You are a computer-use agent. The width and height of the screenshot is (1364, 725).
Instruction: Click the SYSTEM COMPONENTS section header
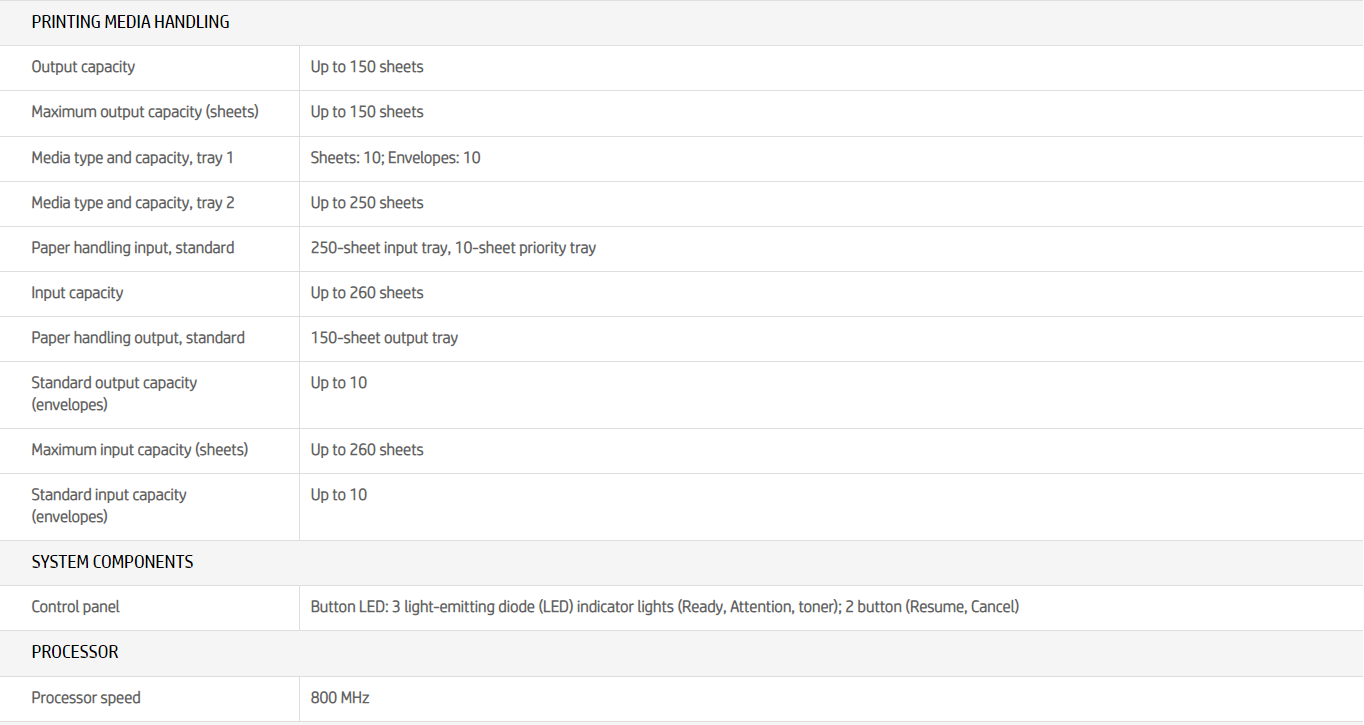point(112,562)
